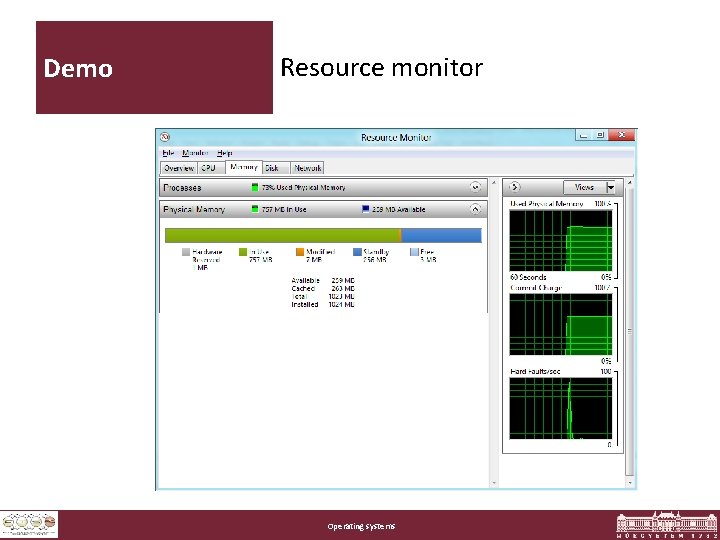Click the university building logo in footer
The width and height of the screenshot is (720, 540).
tap(667, 525)
